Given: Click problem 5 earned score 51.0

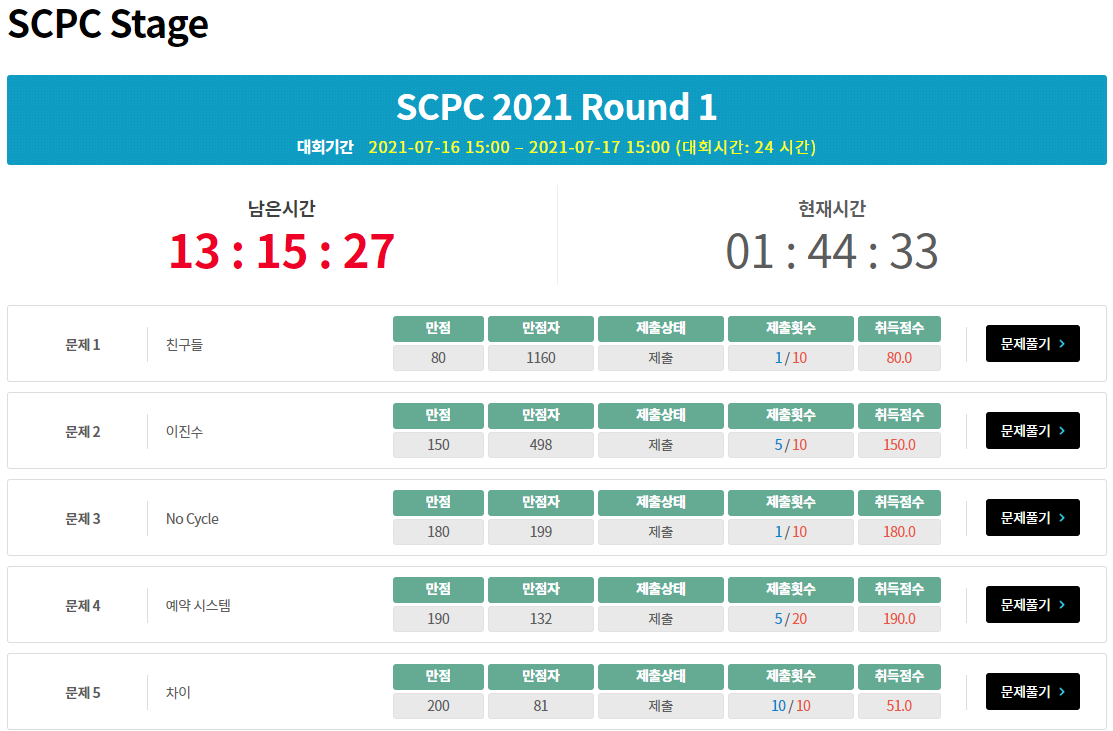Looking at the screenshot, I should 899,705.
